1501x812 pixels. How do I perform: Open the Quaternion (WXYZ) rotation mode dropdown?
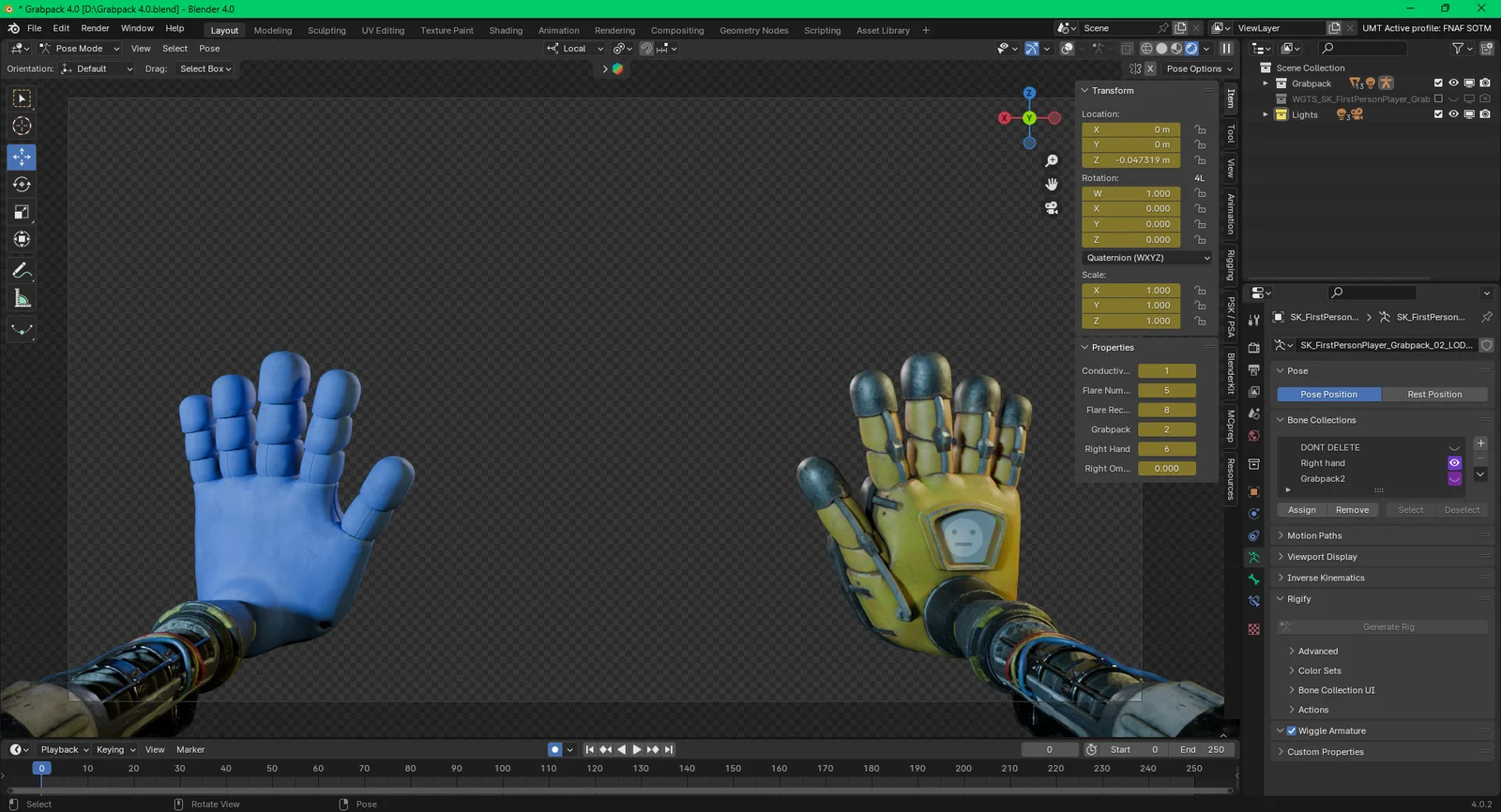(1148, 258)
